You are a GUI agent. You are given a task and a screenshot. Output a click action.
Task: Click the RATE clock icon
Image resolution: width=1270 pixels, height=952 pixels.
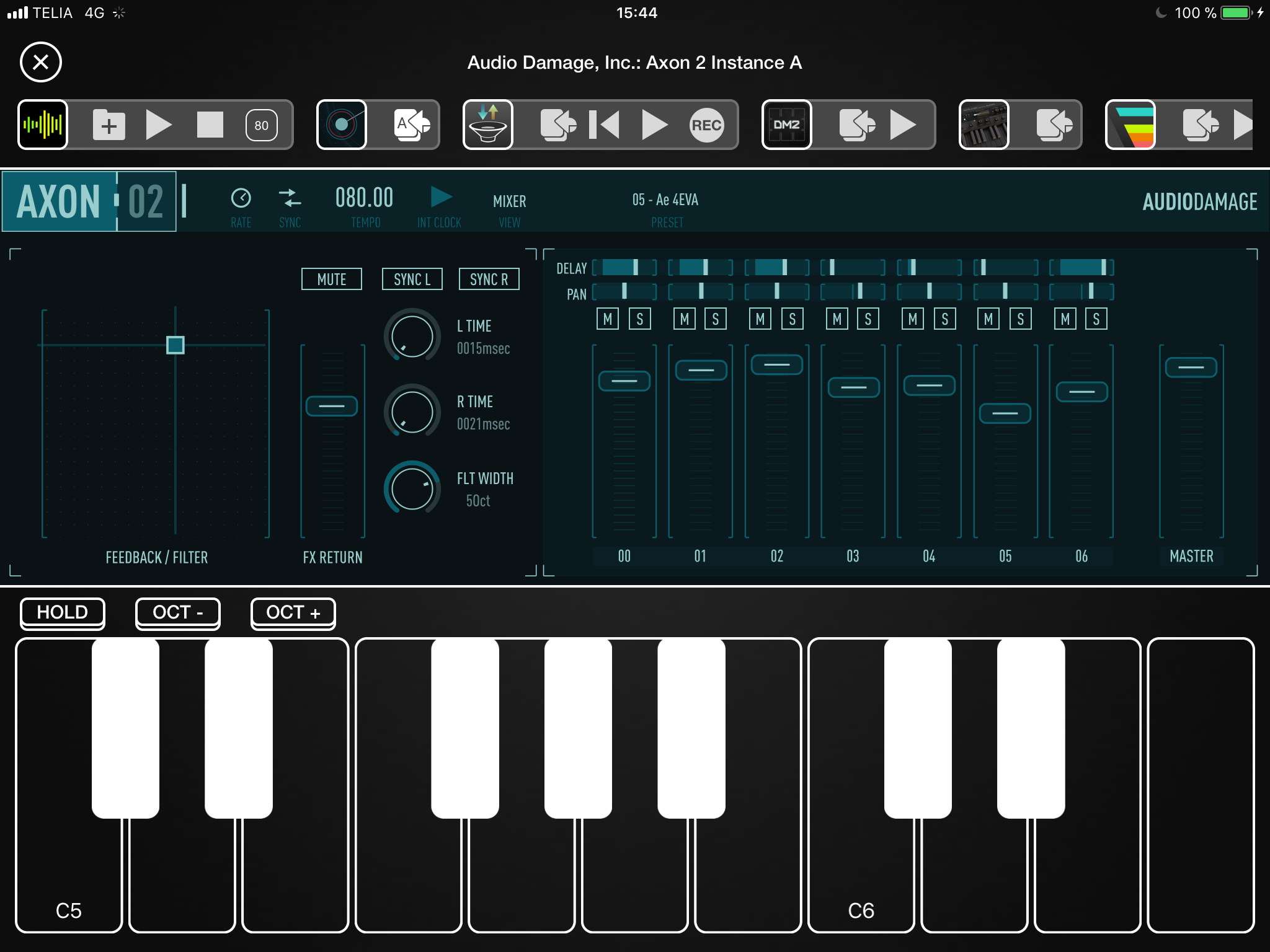[241, 198]
